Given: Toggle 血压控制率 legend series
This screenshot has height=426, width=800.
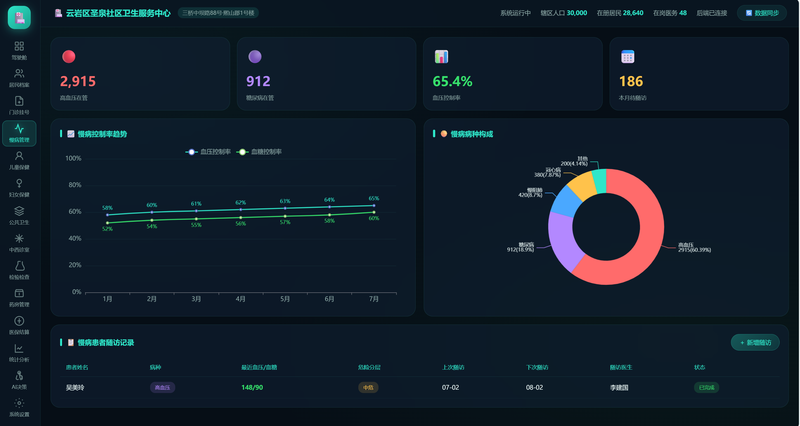Looking at the screenshot, I should click(x=208, y=152).
